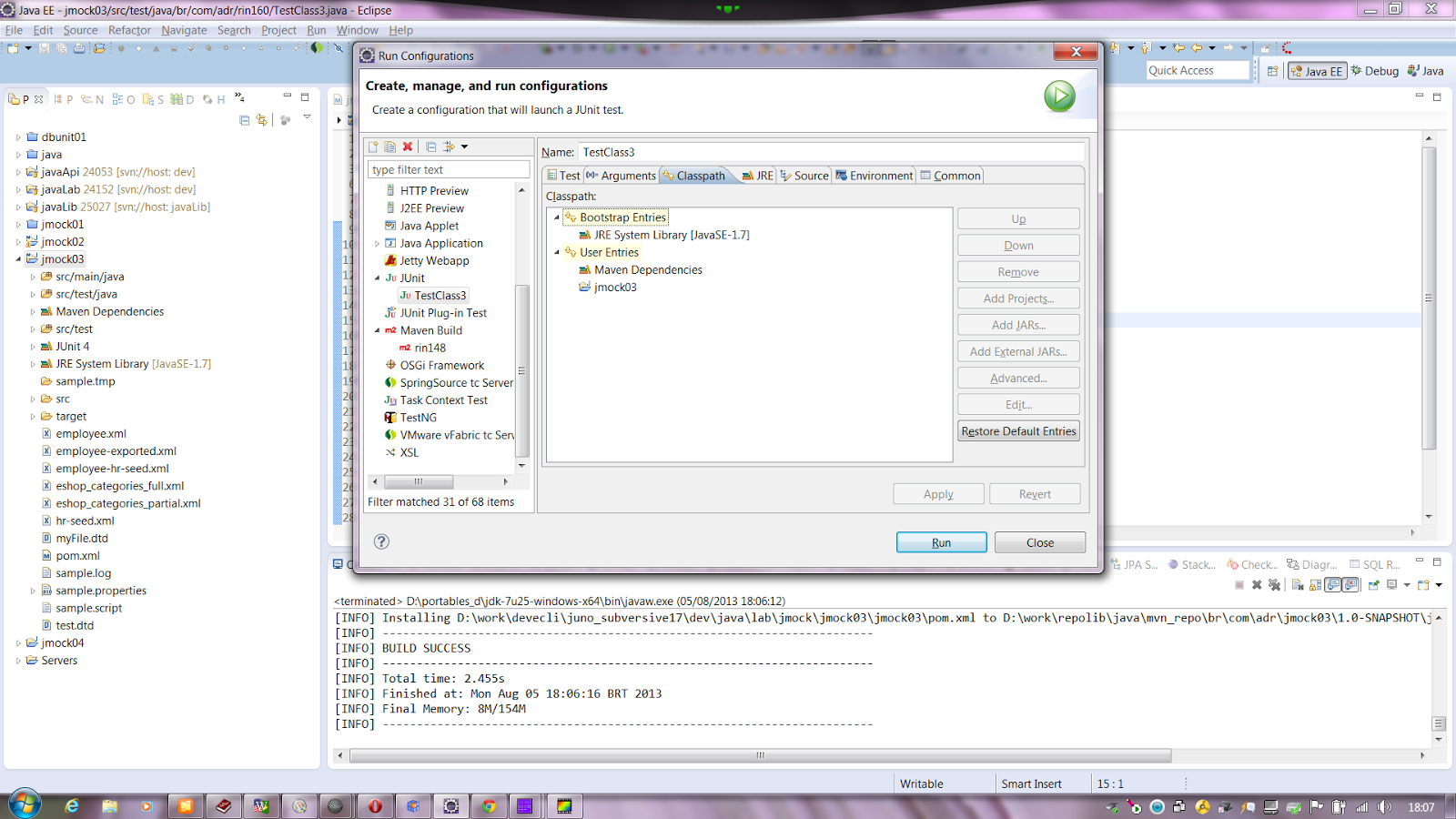The height and width of the screenshot is (819, 1456).
Task: Collapse All in the Package Explorer
Action: click(244, 120)
